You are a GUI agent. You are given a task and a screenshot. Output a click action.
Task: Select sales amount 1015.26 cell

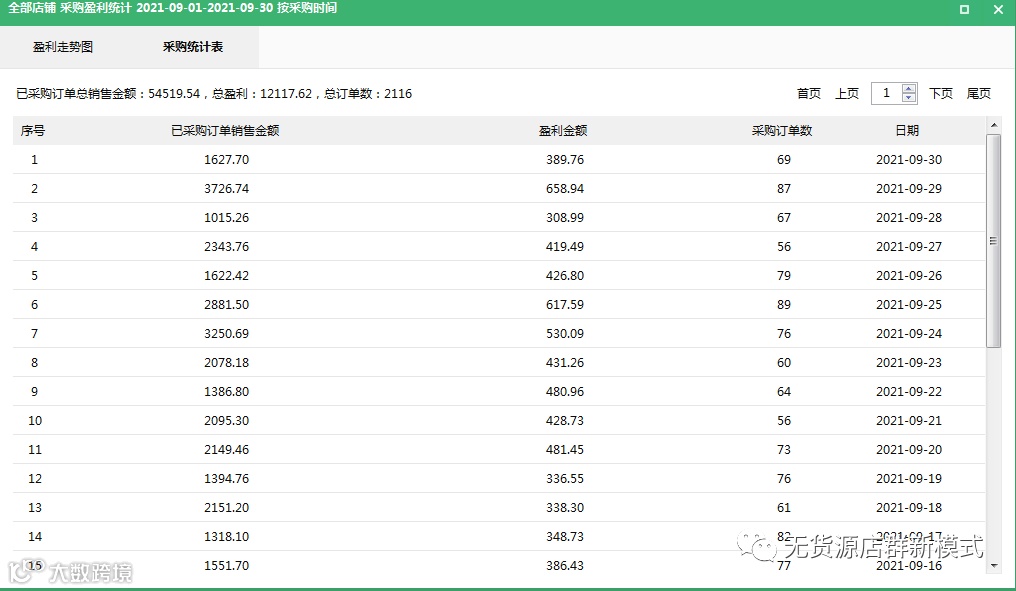tap(226, 218)
